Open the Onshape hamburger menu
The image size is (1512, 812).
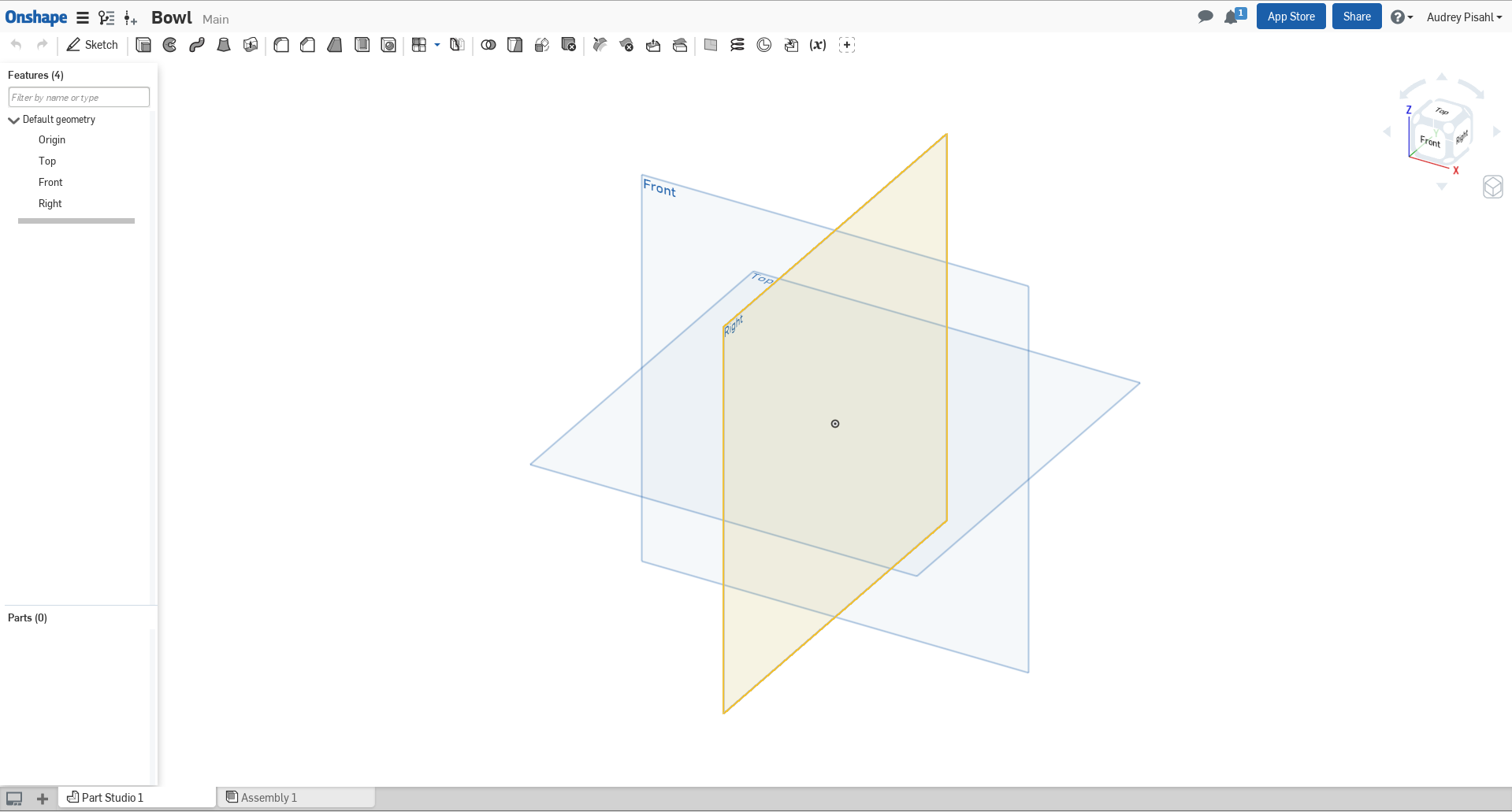click(83, 17)
